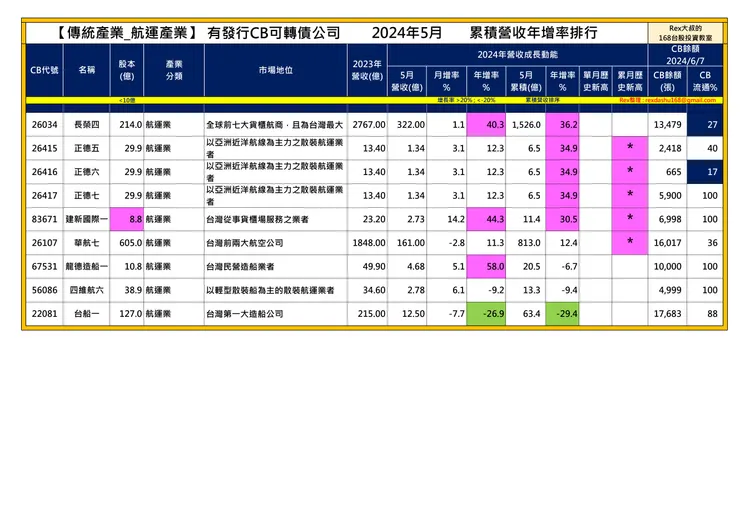Select CB code 22081
740x523 pixels.
[x=44, y=314]
